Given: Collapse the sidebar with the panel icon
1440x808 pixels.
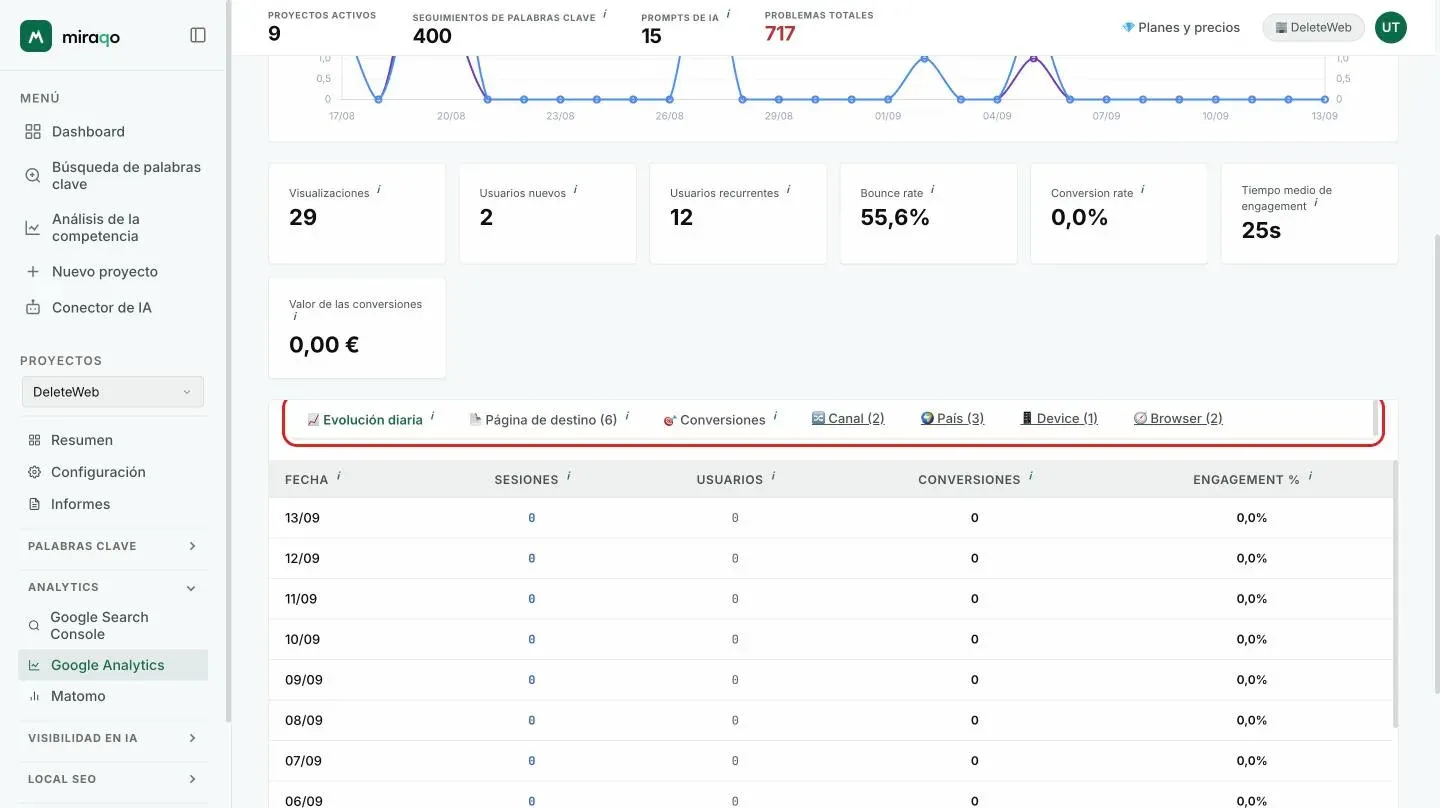Looking at the screenshot, I should pyautogui.click(x=198, y=35).
